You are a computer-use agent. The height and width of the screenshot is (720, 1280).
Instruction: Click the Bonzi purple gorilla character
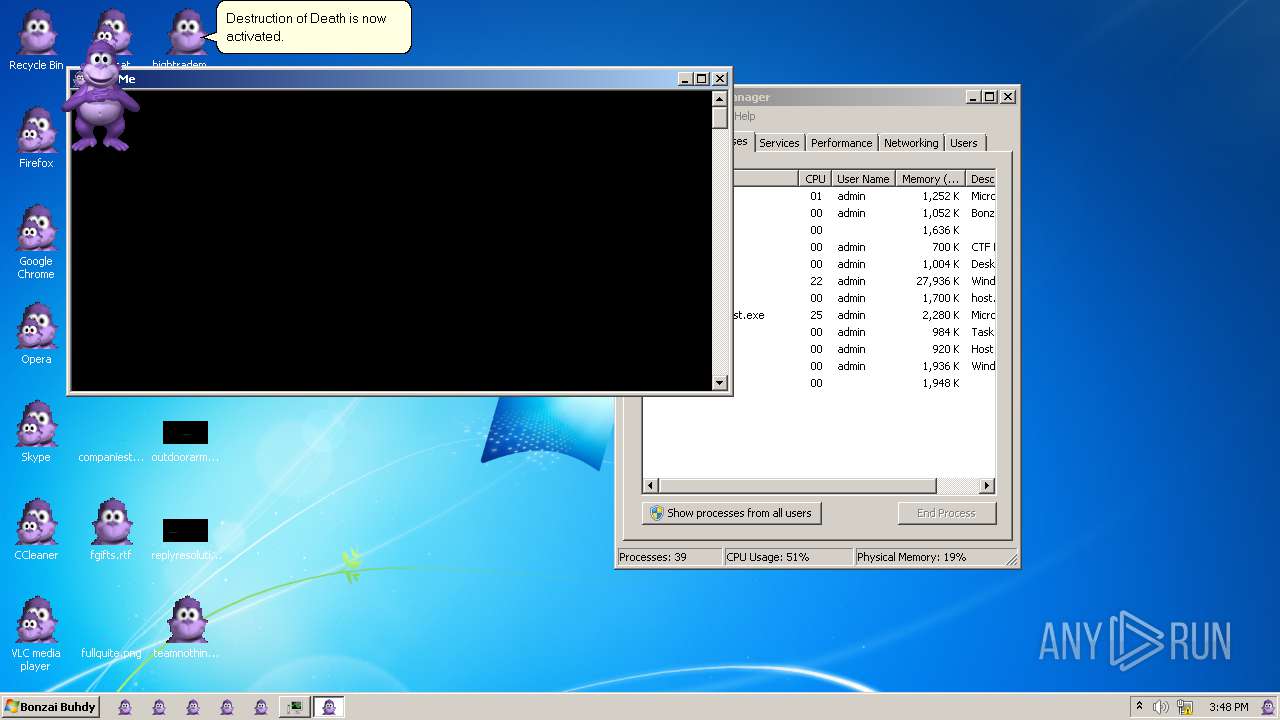[100, 95]
